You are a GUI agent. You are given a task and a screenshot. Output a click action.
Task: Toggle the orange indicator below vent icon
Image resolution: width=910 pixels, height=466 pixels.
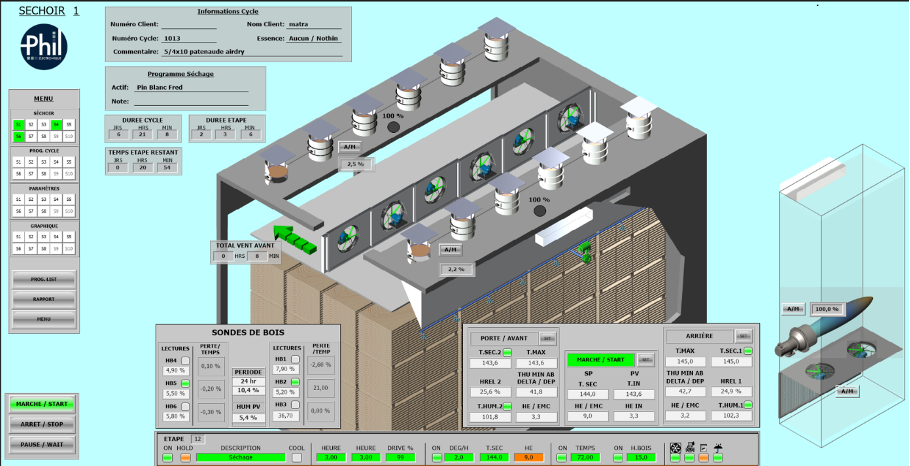(703, 458)
